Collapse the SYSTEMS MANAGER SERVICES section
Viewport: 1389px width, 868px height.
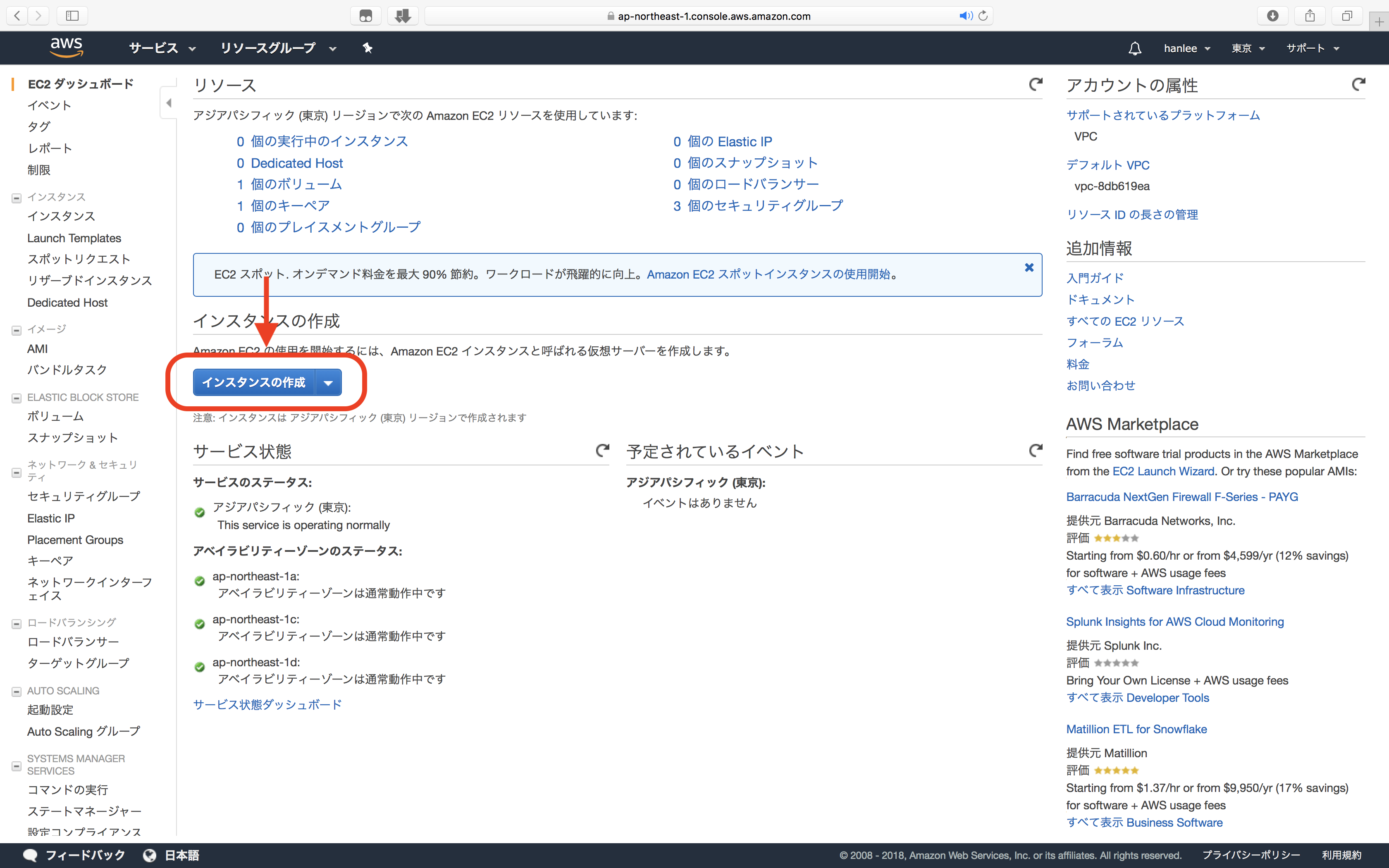click(17, 766)
